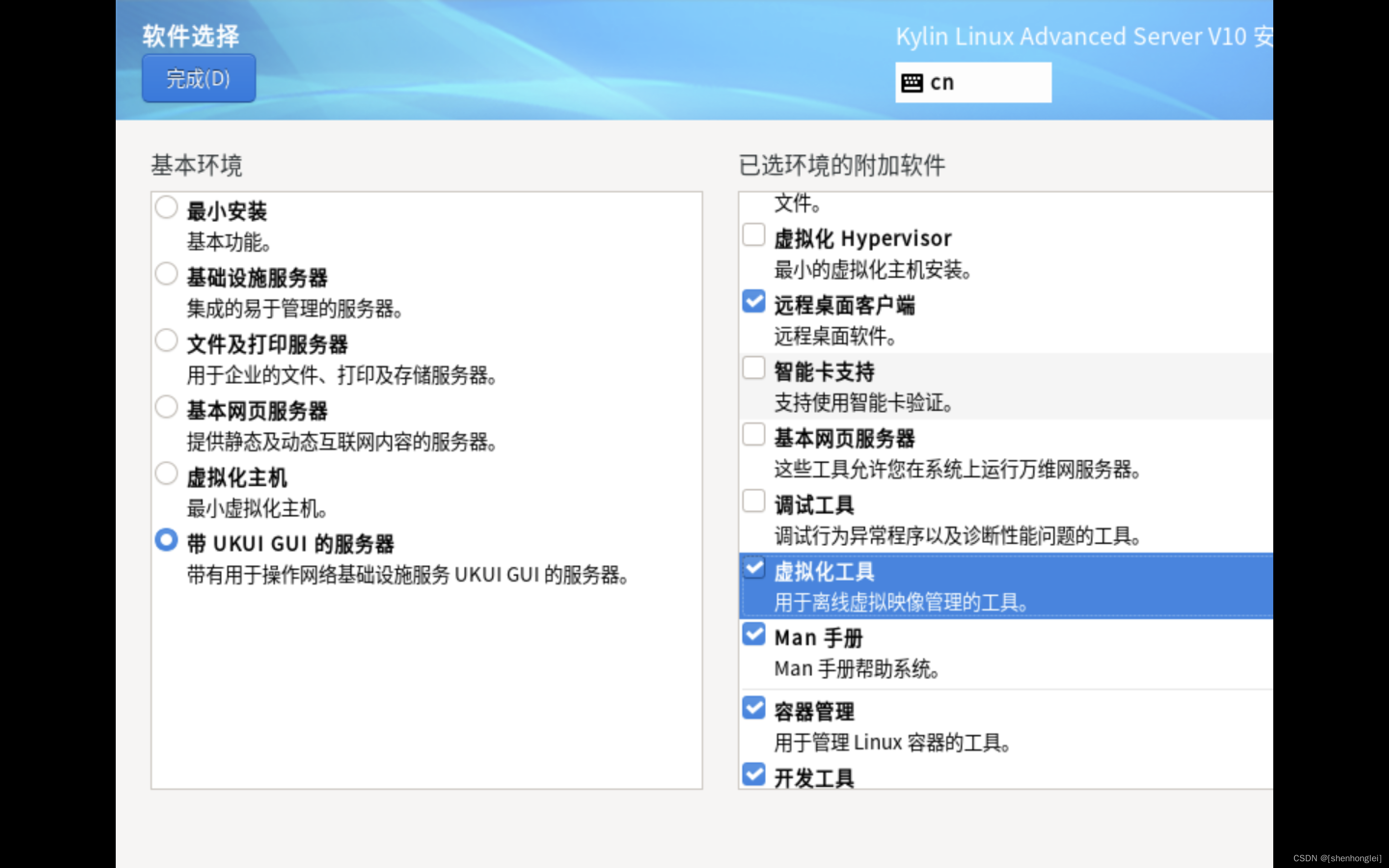The width and height of the screenshot is (1389, 868).
Task: Click 带有用于操作网络基础设施服务 UKUI GUI 的服务器。 text
Action: pyautogui.click(x=408, y=575)
